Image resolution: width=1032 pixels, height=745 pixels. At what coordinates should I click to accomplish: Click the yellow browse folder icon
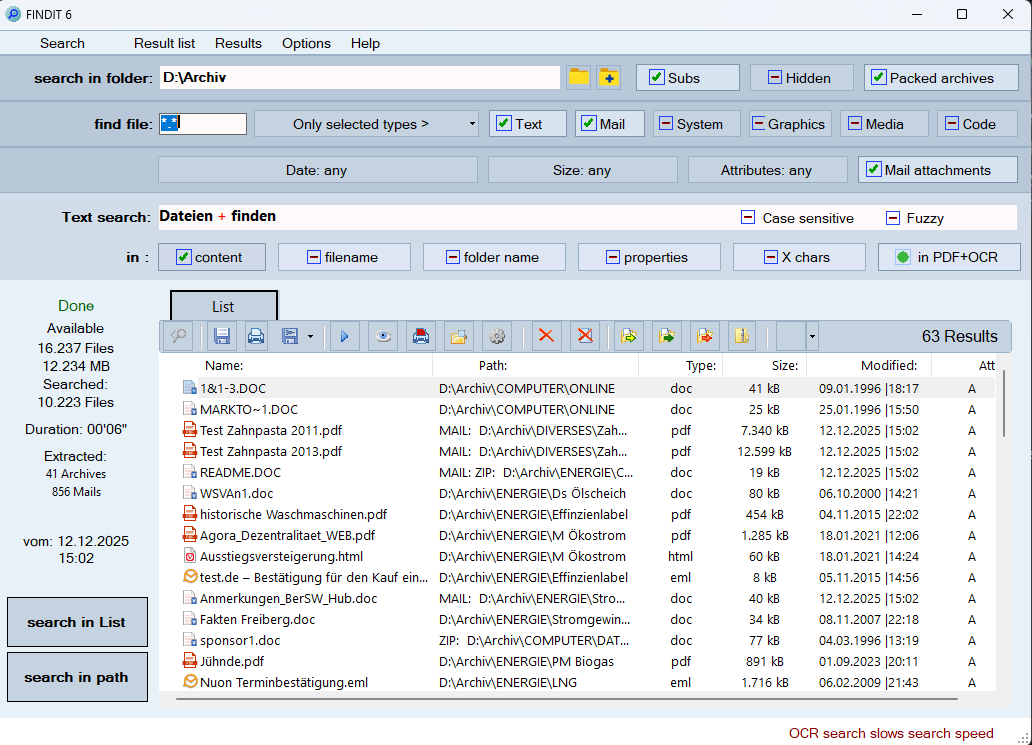click(578, 78)
